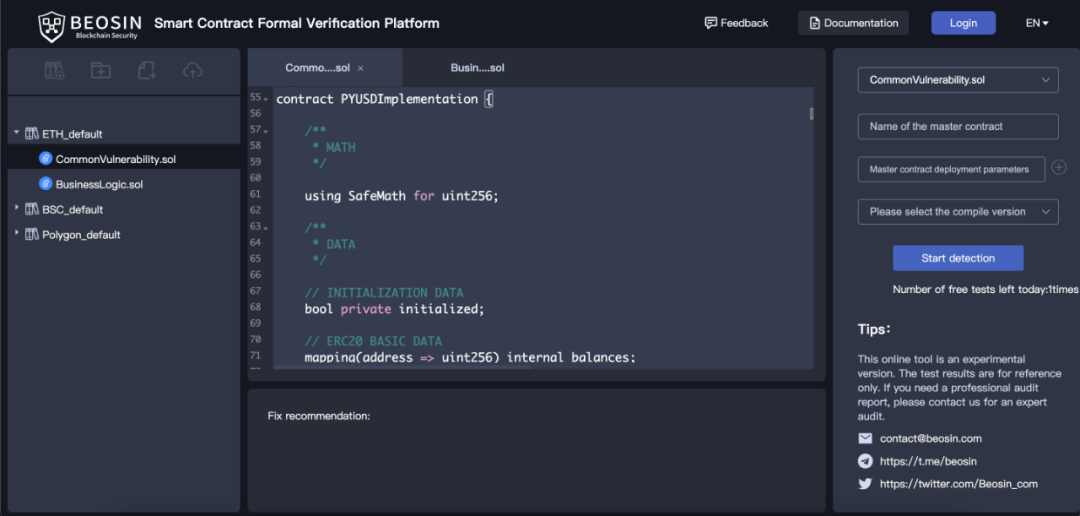Click the Twitter bird icon
1080x516 pixels.
click(x=865, y=484)
